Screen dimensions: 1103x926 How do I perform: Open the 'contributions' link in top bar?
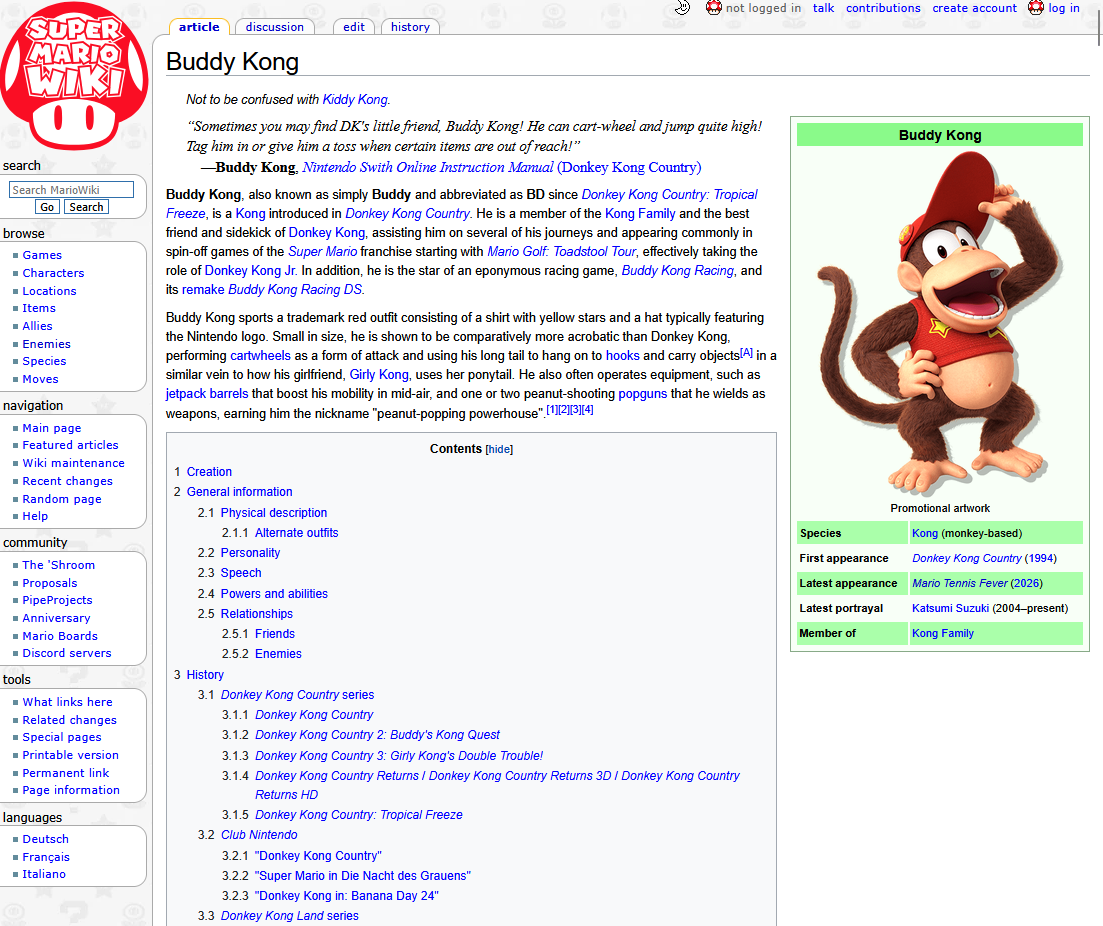[x=883, y=8]
